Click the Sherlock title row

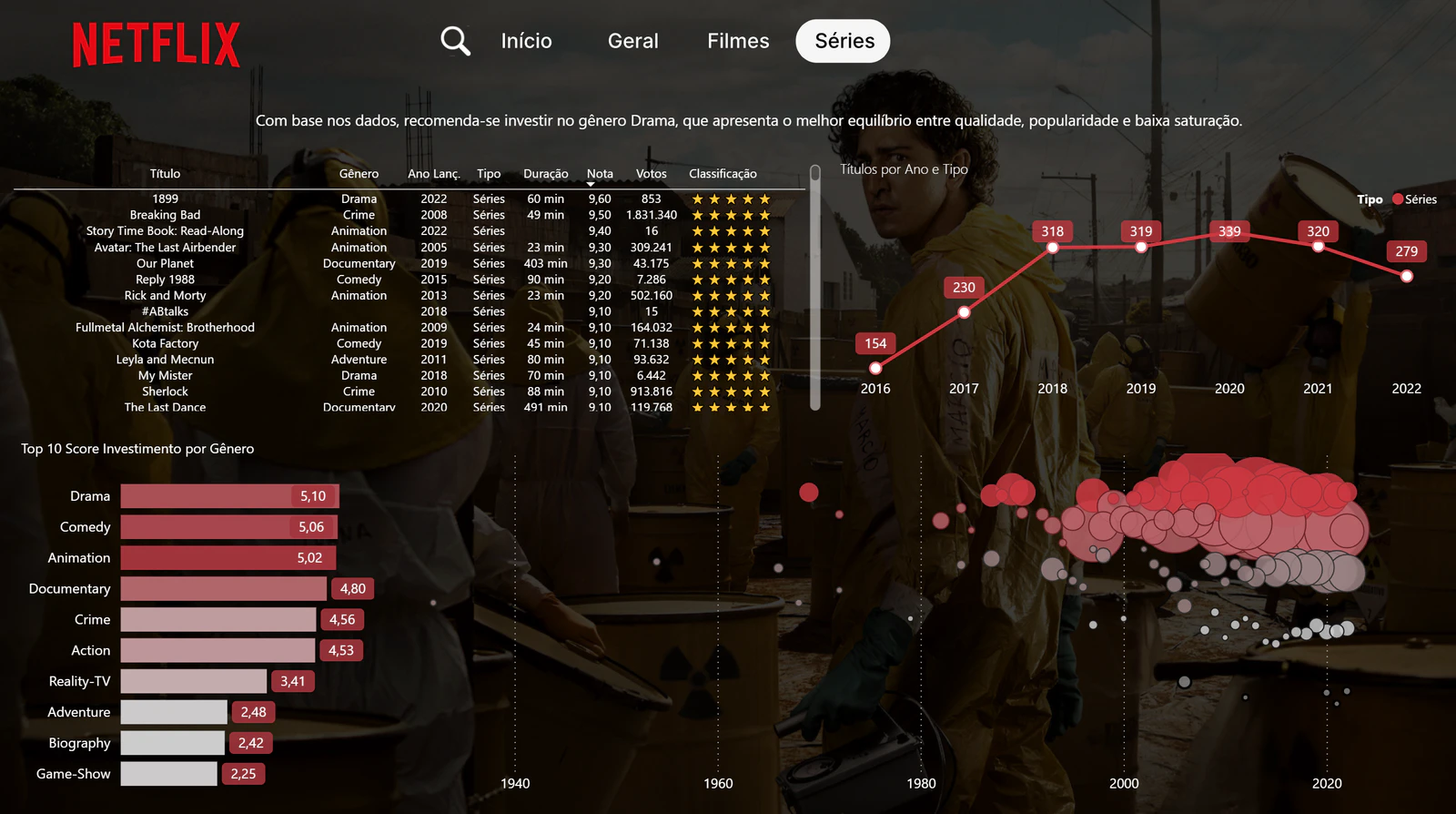point(165,392)
